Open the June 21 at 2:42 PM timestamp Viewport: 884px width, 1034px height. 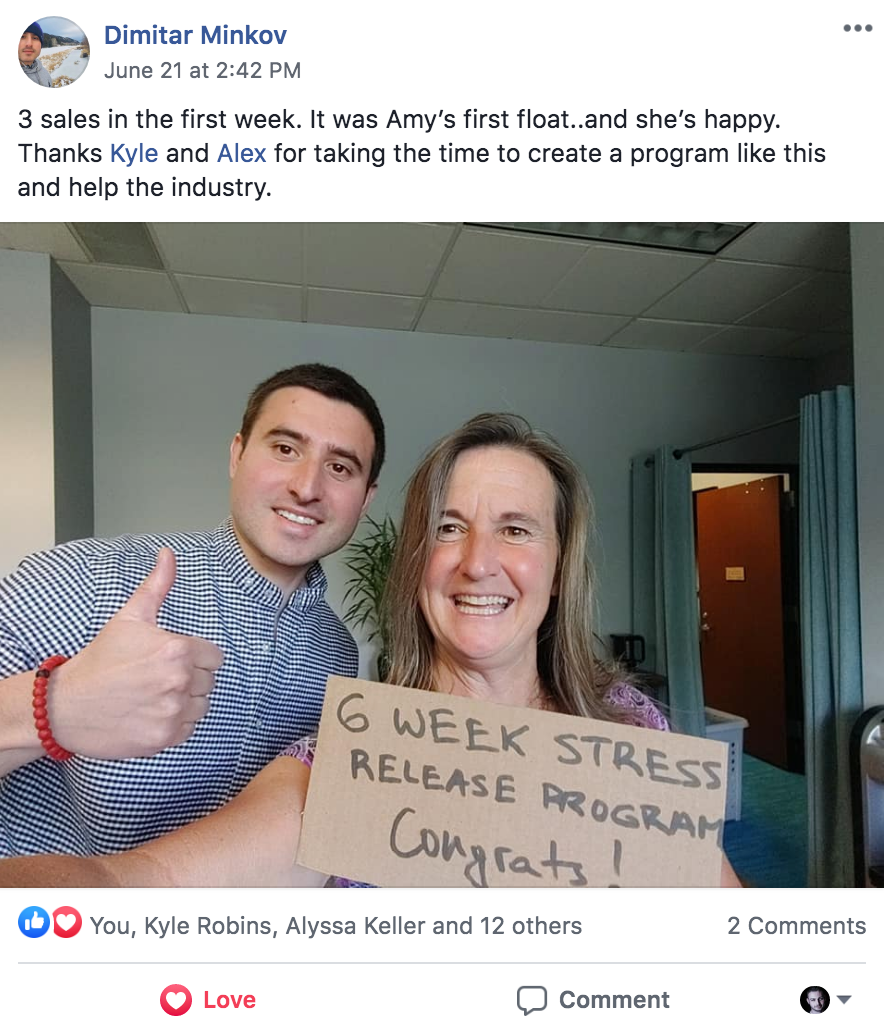coord(202,71)
